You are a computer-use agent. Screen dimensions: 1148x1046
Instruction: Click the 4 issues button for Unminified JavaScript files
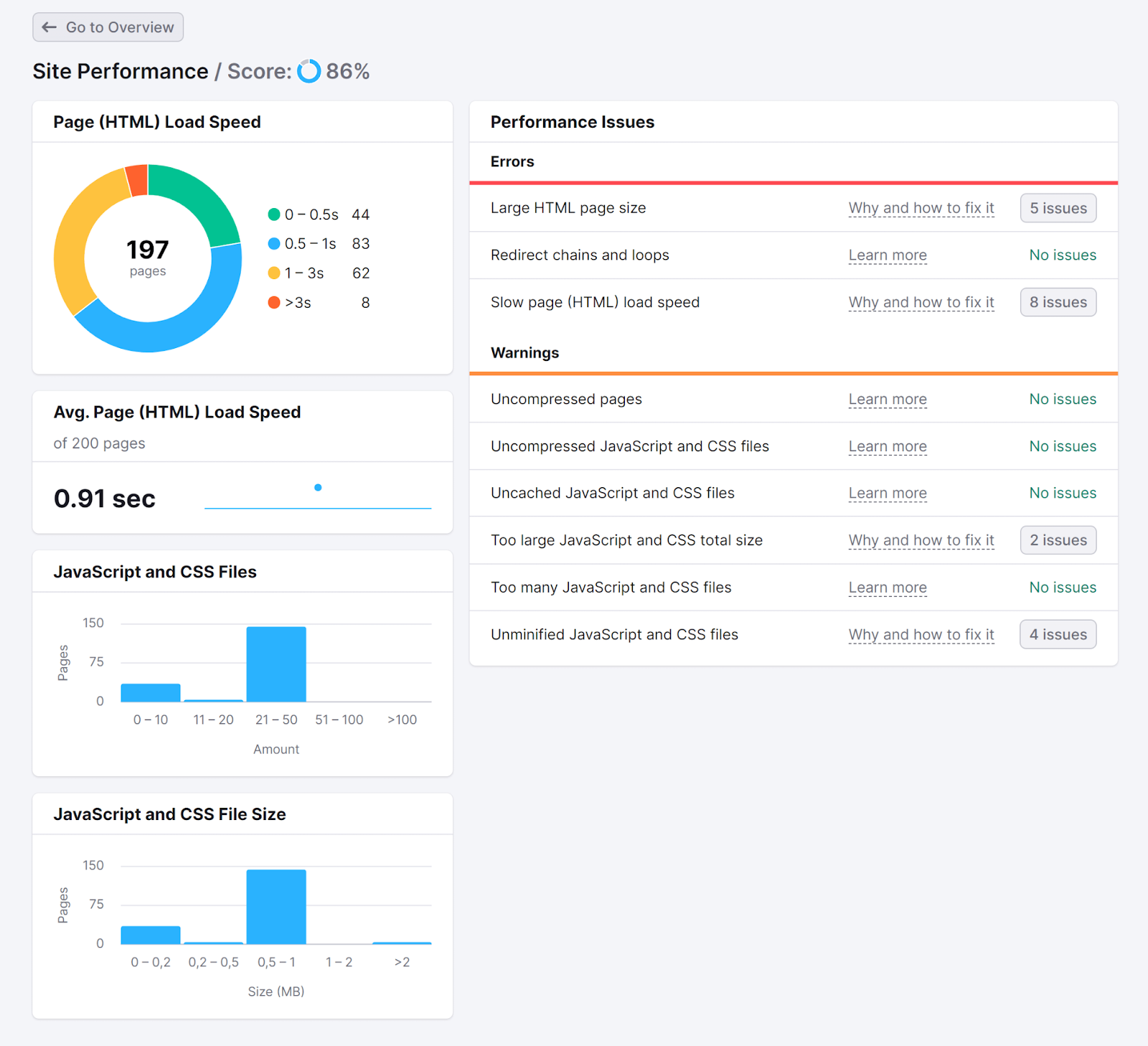coord(1058,634)
